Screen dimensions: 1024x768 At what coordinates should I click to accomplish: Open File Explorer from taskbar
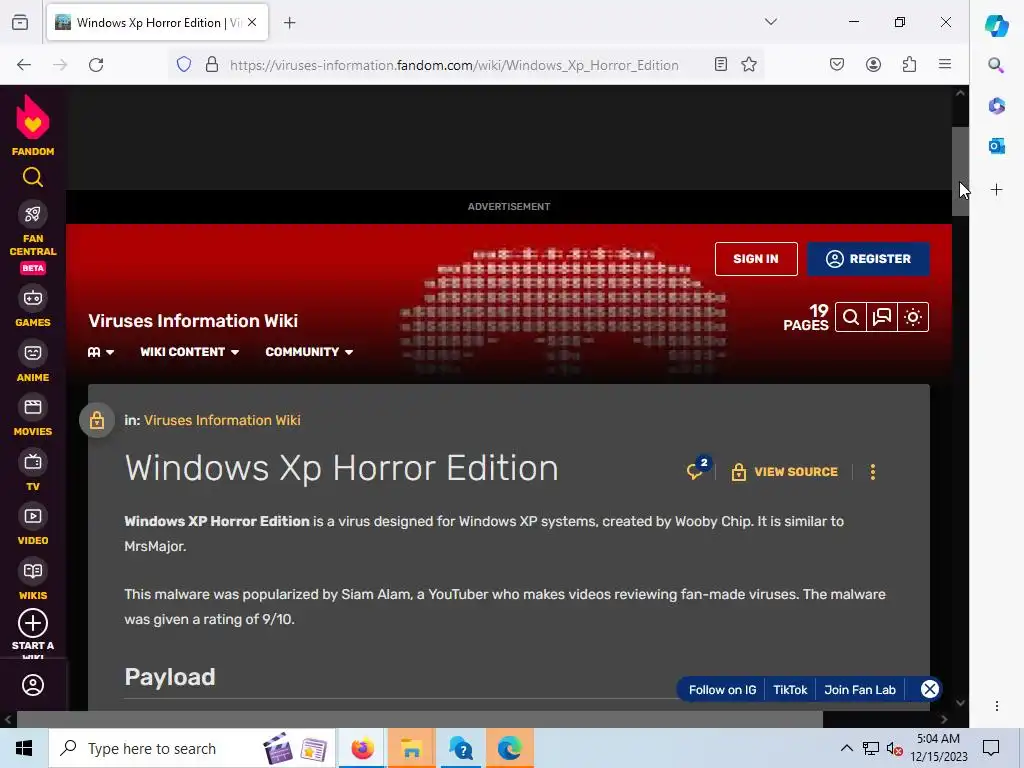click(x=411, y=748)
